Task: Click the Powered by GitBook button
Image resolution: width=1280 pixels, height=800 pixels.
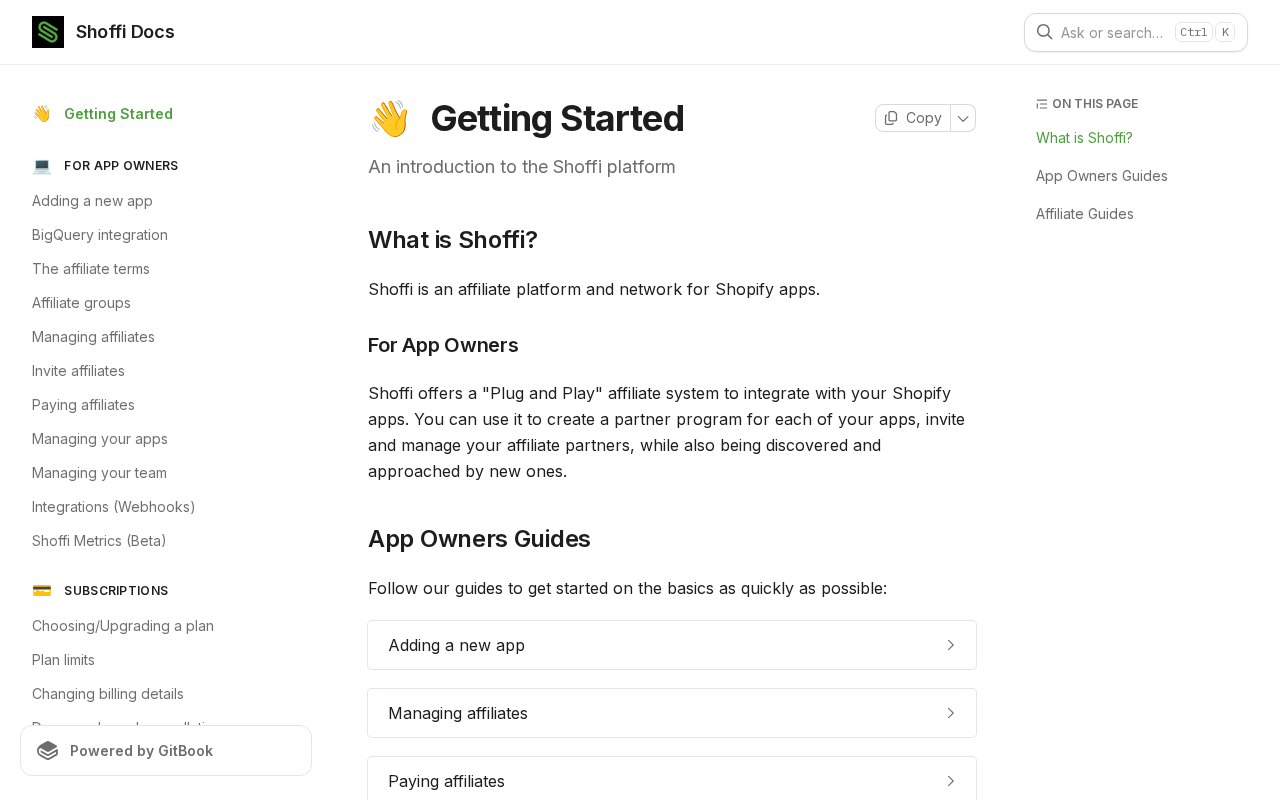Action: point(166,751)
